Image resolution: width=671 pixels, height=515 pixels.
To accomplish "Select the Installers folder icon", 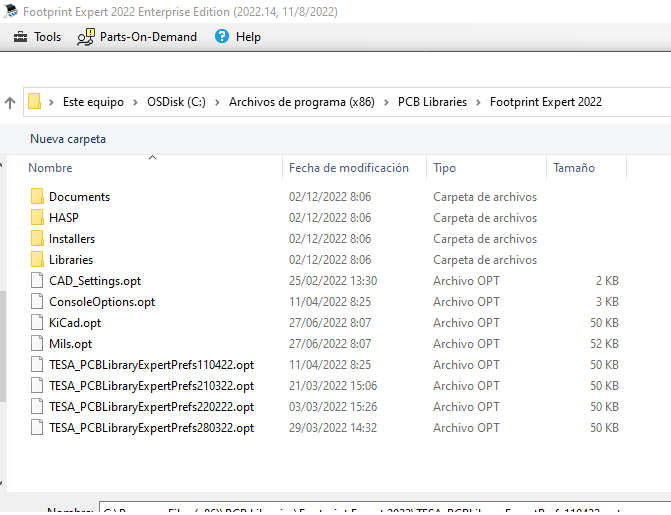I will point(37,238).
